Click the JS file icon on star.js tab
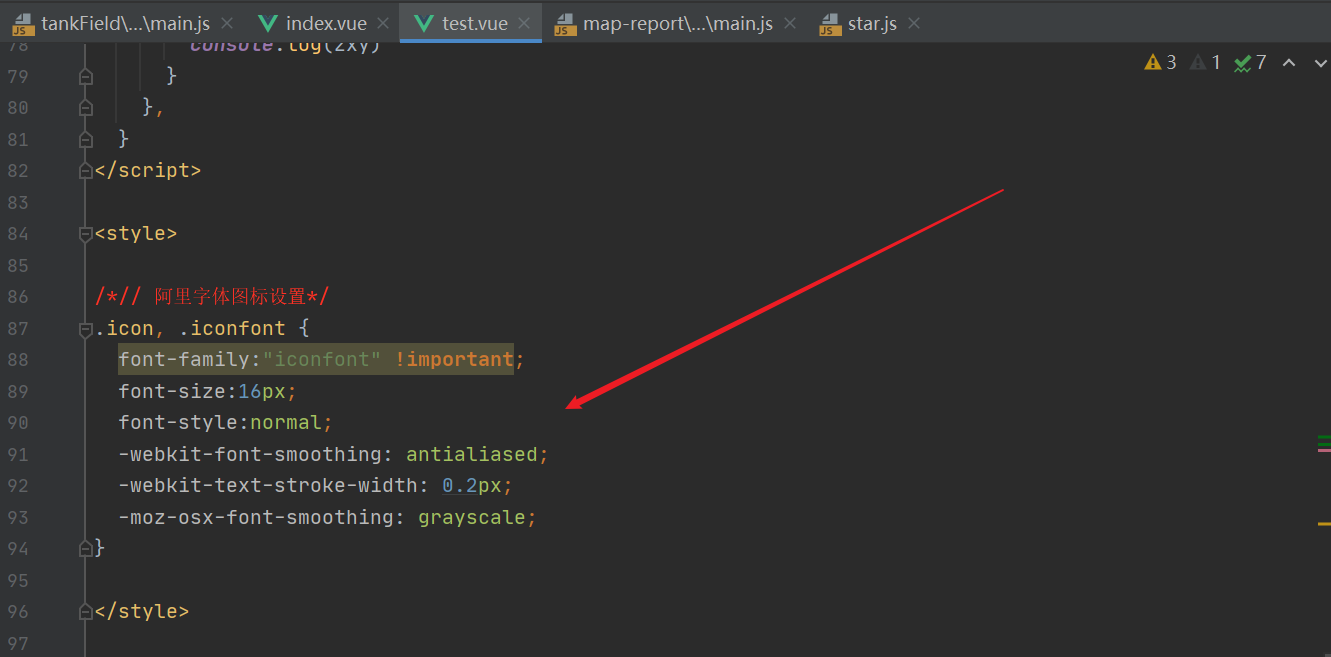1331x657 pixels. click(830, 24)
